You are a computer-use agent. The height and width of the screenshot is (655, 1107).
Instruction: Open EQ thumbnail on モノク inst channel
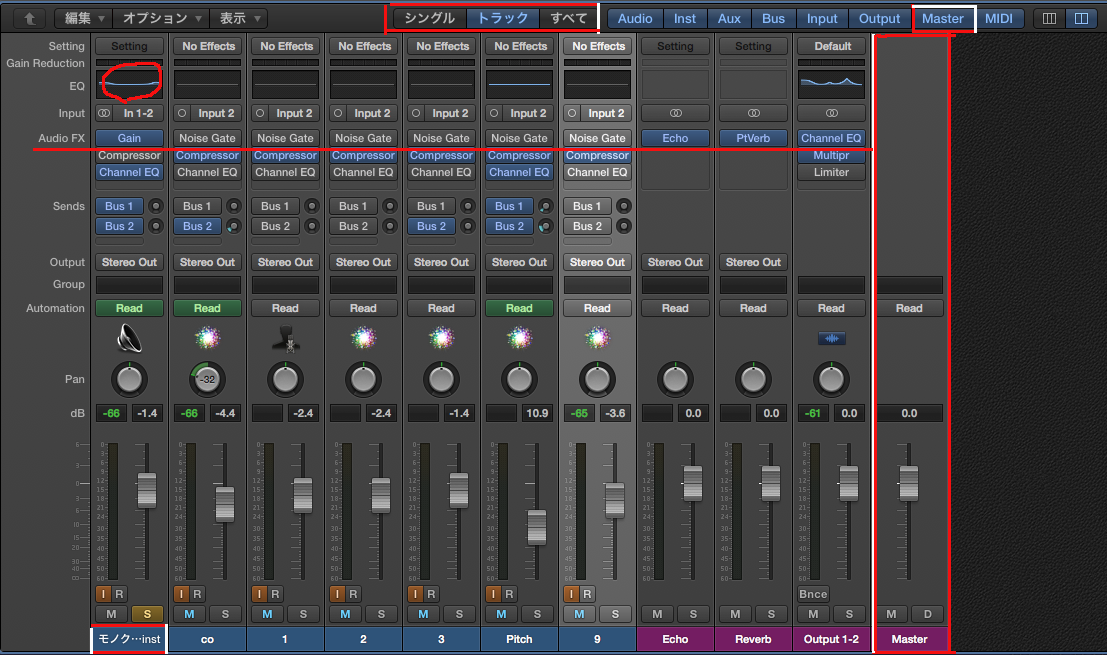tap(129, 84)
